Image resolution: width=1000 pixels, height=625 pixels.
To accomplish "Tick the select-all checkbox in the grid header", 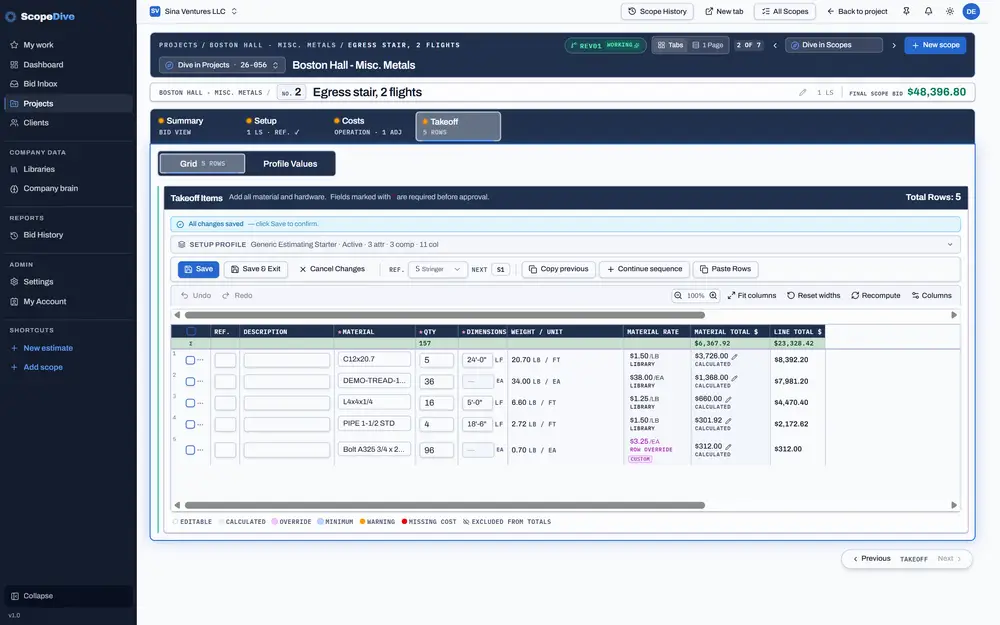I will [191, 332].
